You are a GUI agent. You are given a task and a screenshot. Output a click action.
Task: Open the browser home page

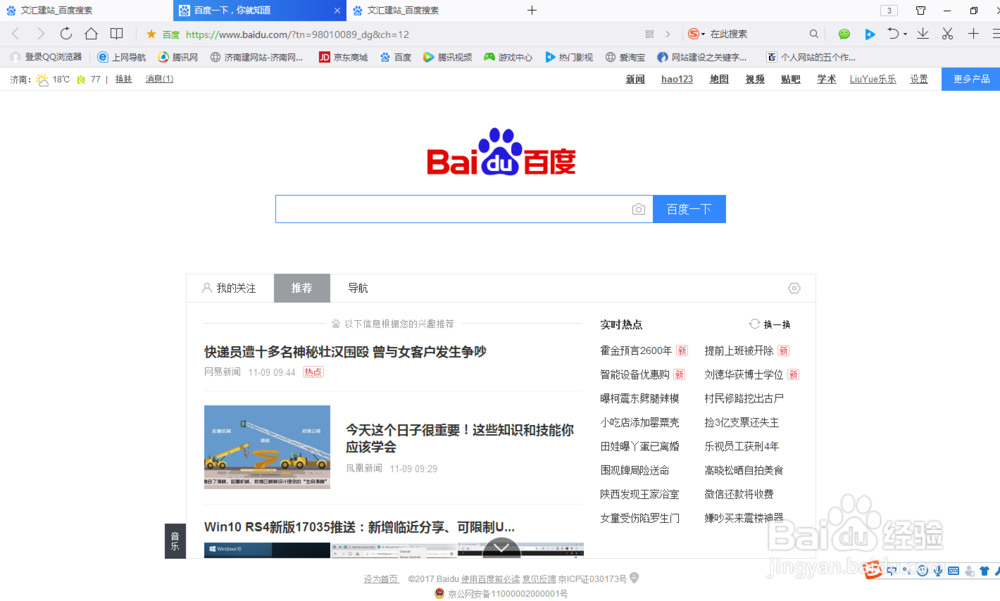91,34
